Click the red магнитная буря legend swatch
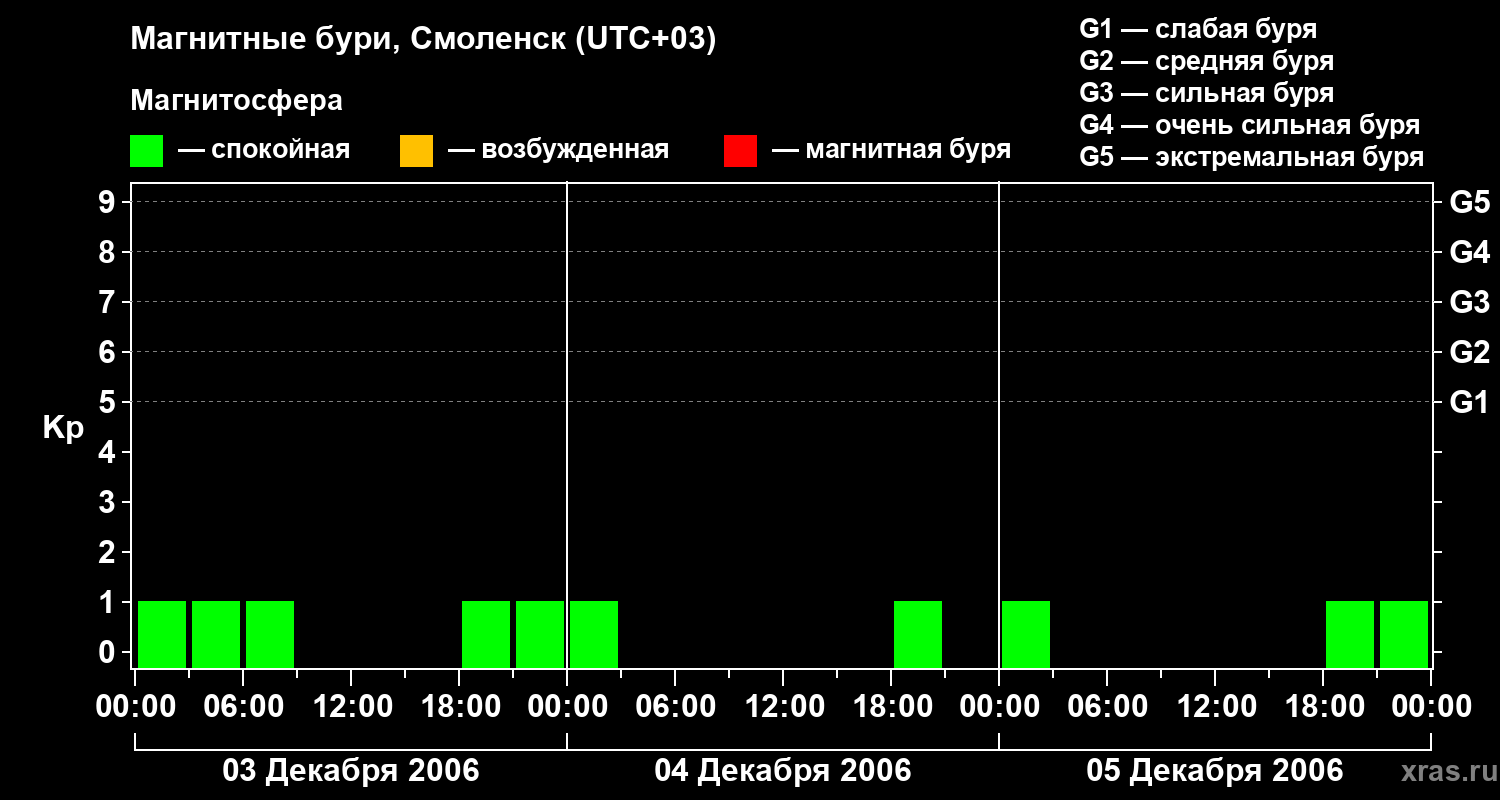The height and width of the screenshot is (800, 1500). click(740, 151)
